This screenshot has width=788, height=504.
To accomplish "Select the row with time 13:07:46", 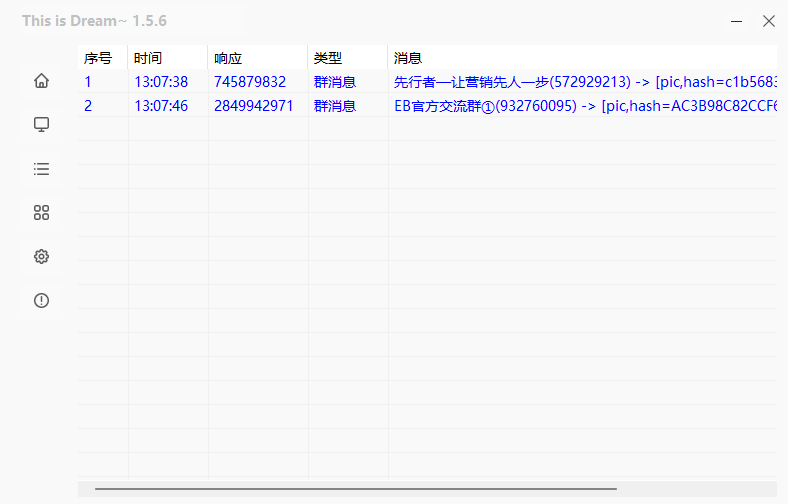I will pyautogui.click(x=161, y=106).
